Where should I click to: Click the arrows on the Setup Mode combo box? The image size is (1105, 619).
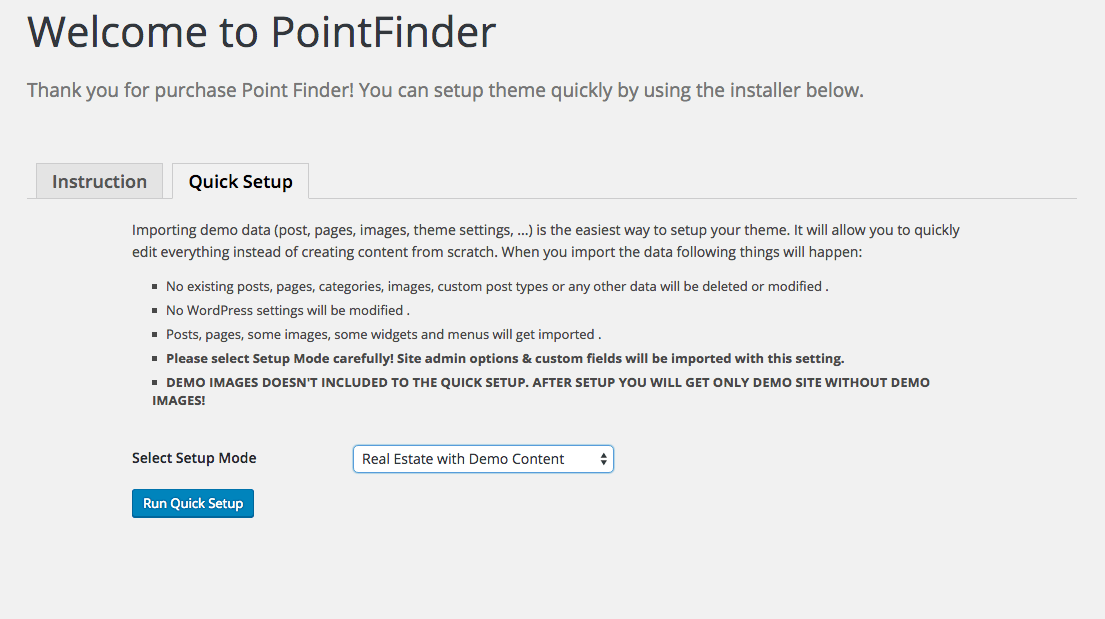click(x=603, y=459)
